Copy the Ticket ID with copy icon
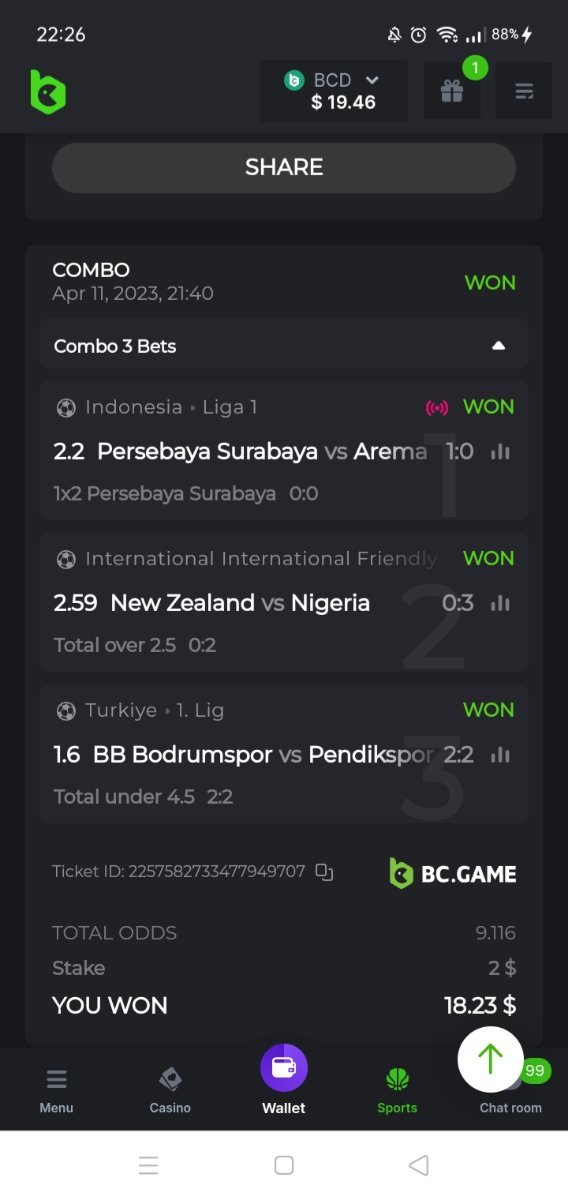Viewport: 568px width, 1200px height. (324, 872)
